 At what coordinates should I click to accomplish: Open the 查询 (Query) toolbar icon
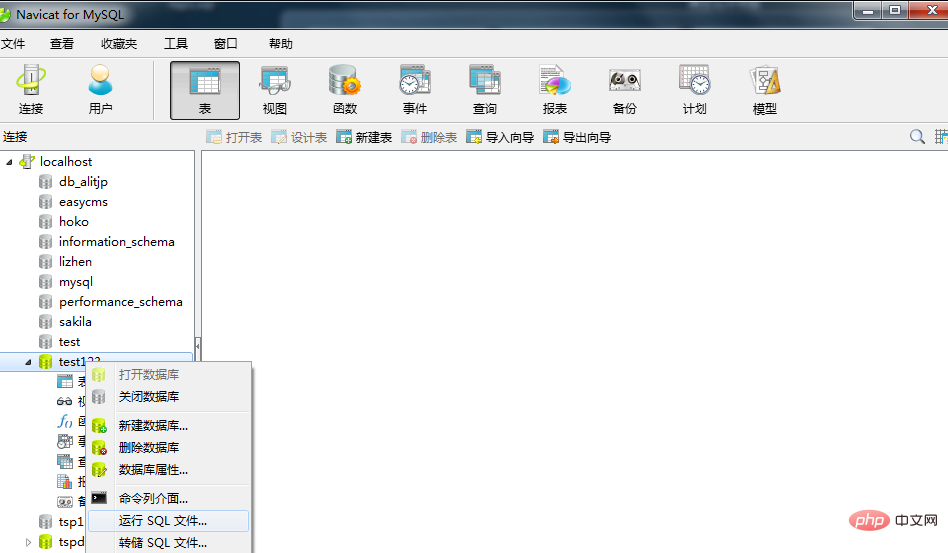click(485, 90)
